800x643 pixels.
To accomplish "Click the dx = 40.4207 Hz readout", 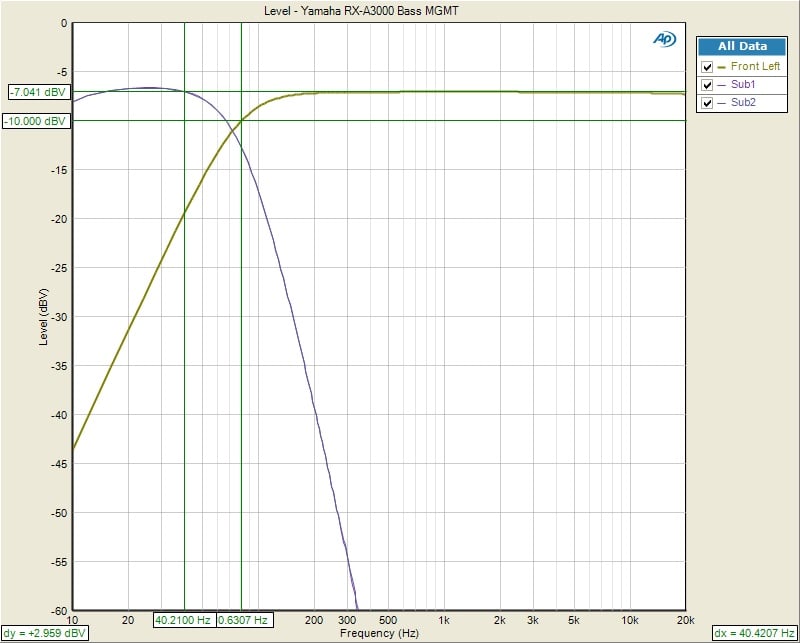I will pyautogui.click(x=754, y=633).
